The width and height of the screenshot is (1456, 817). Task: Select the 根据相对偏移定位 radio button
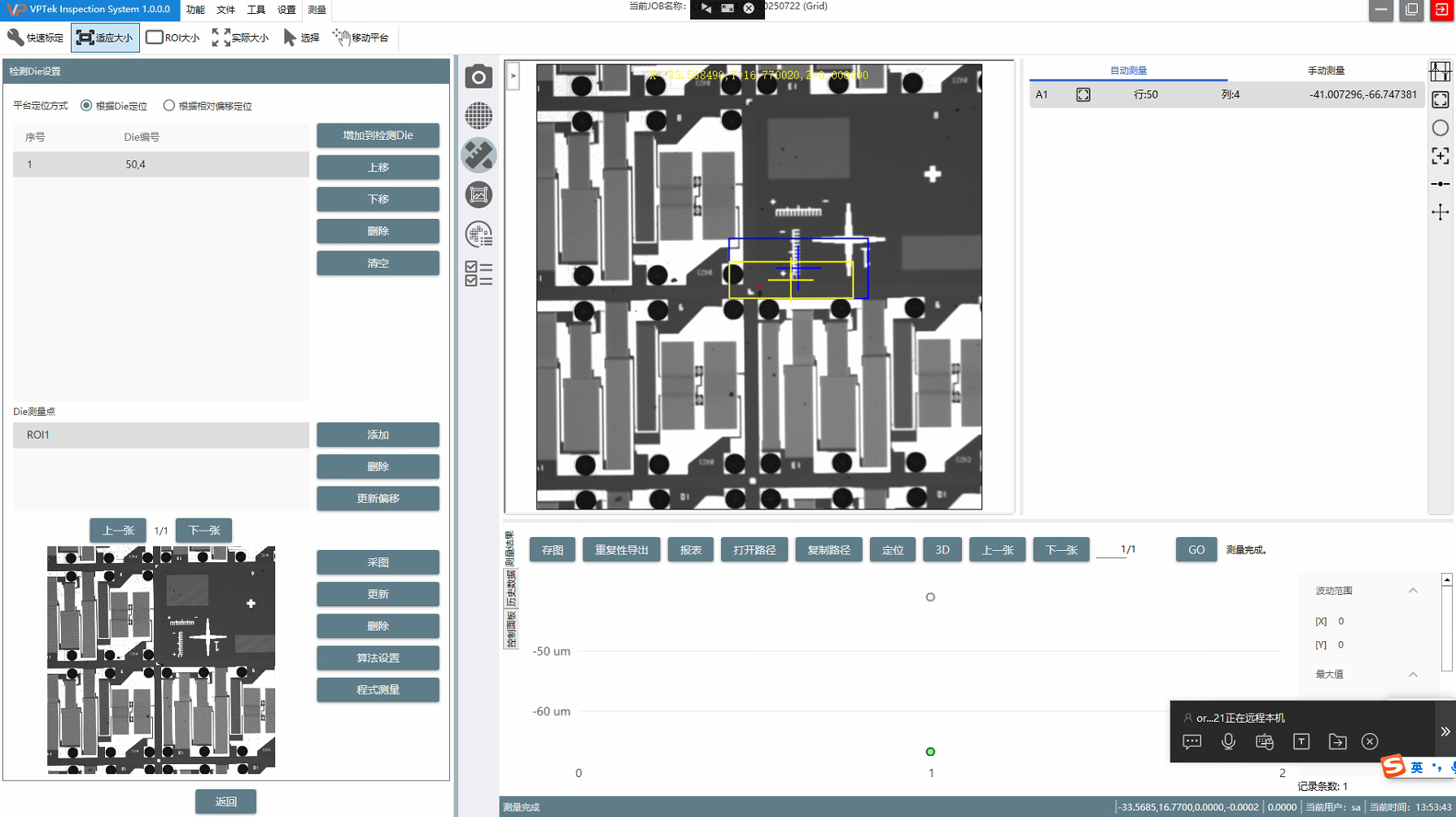coord(169,106)
